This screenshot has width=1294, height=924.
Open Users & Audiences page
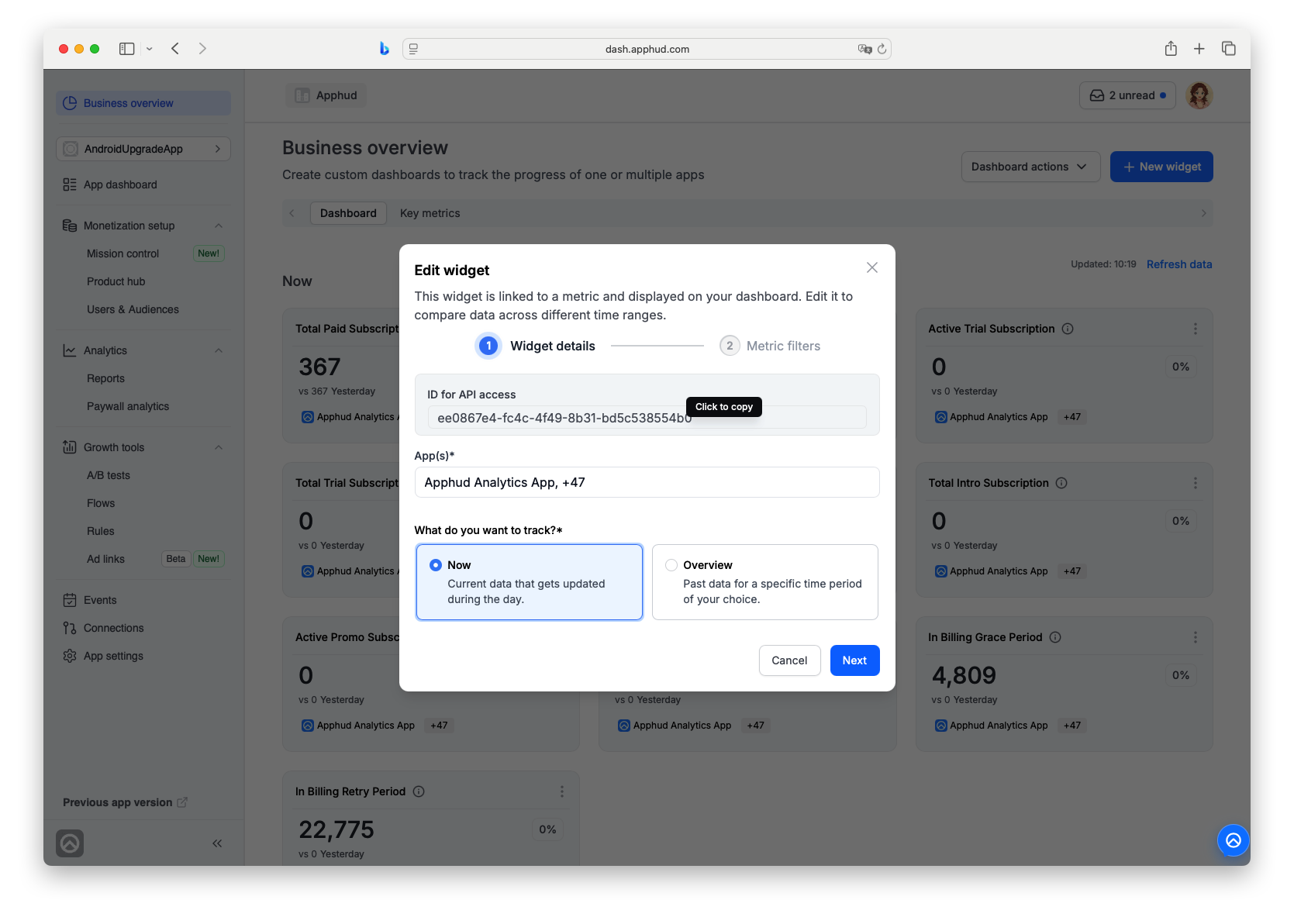pyautogui.click(x=133, y=309)
